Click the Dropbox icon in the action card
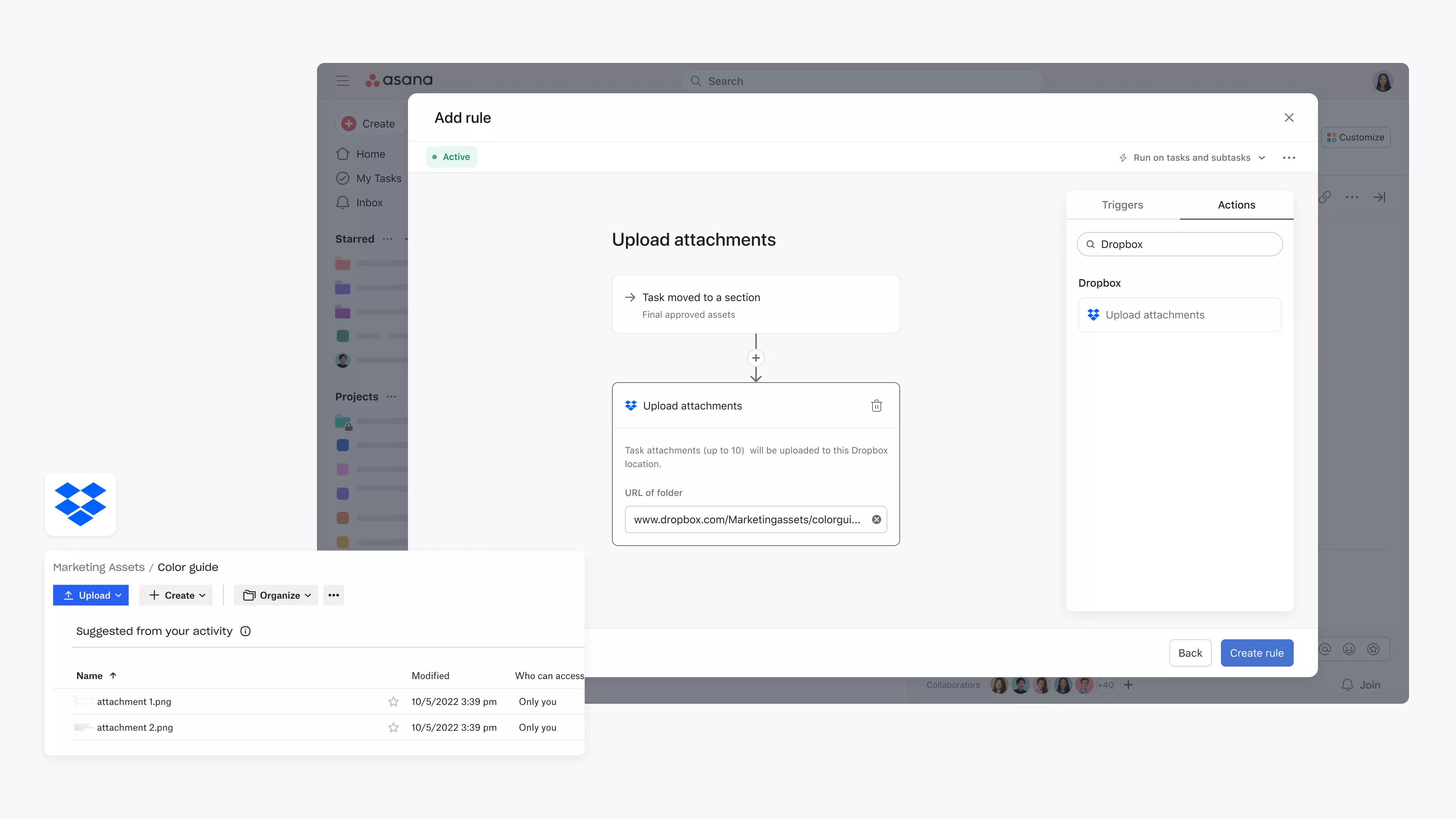 point(630,405)
